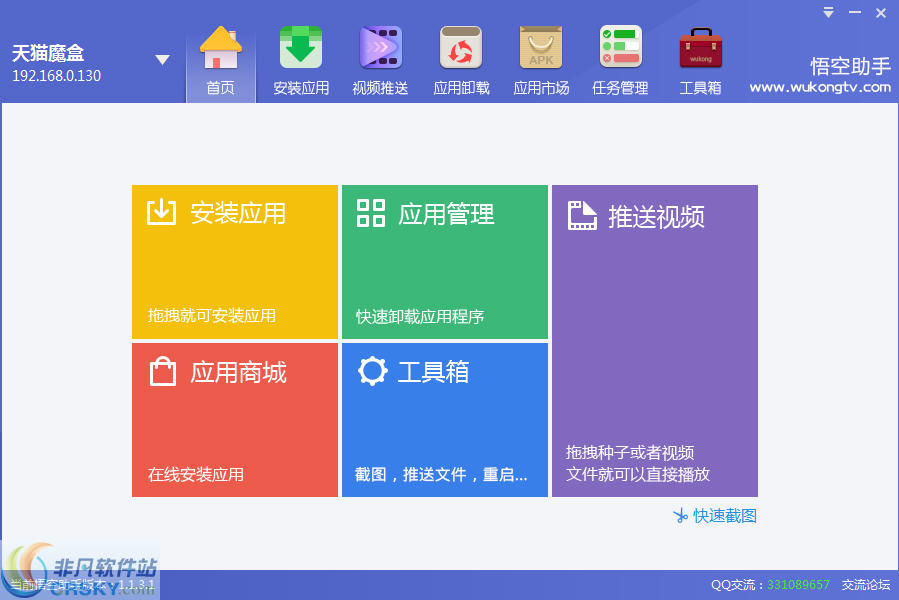The height and width of the screenshot is (600, 899).
Task: Open the device selector arrow next to 天猫魔盒
Action: 162,58
